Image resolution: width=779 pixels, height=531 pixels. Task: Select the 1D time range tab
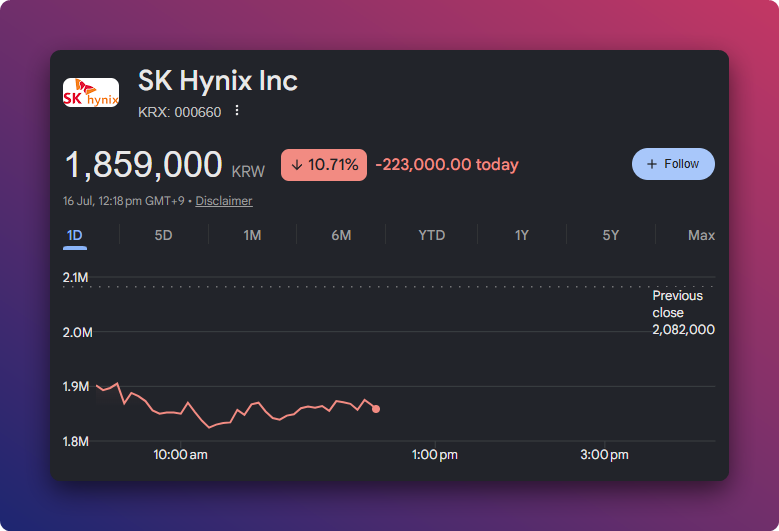click(x=75, y=235)
